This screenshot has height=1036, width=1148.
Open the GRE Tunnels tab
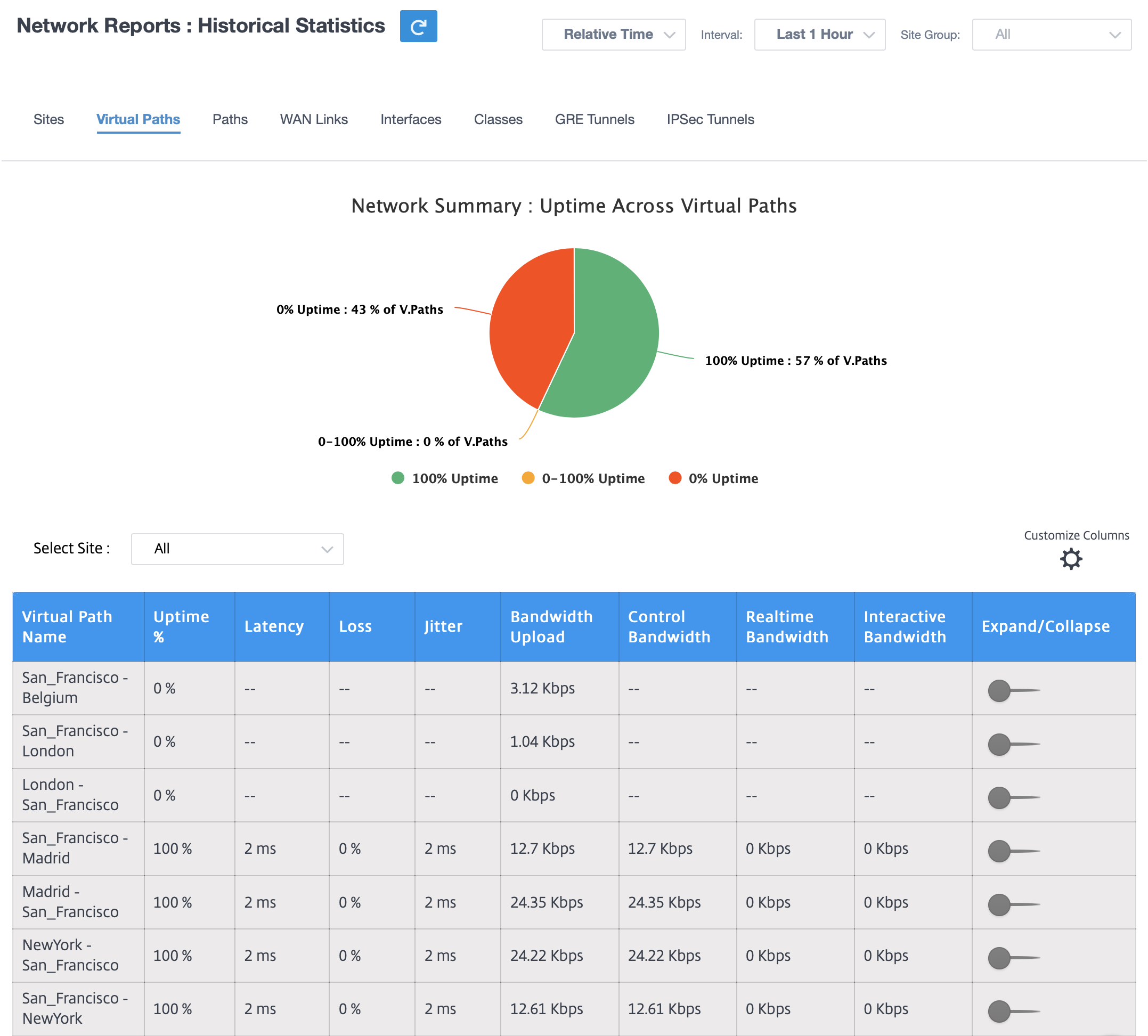click(595, 119)
